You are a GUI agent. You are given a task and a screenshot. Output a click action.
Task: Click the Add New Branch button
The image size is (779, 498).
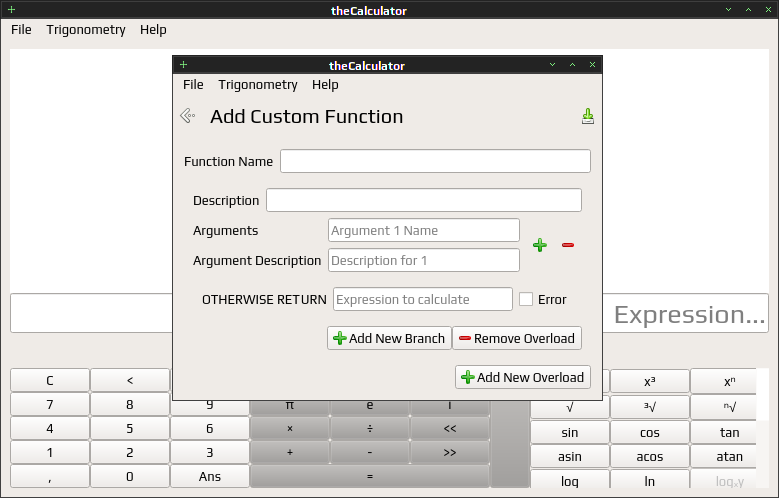pyautogui.click(x=390, y=338)
